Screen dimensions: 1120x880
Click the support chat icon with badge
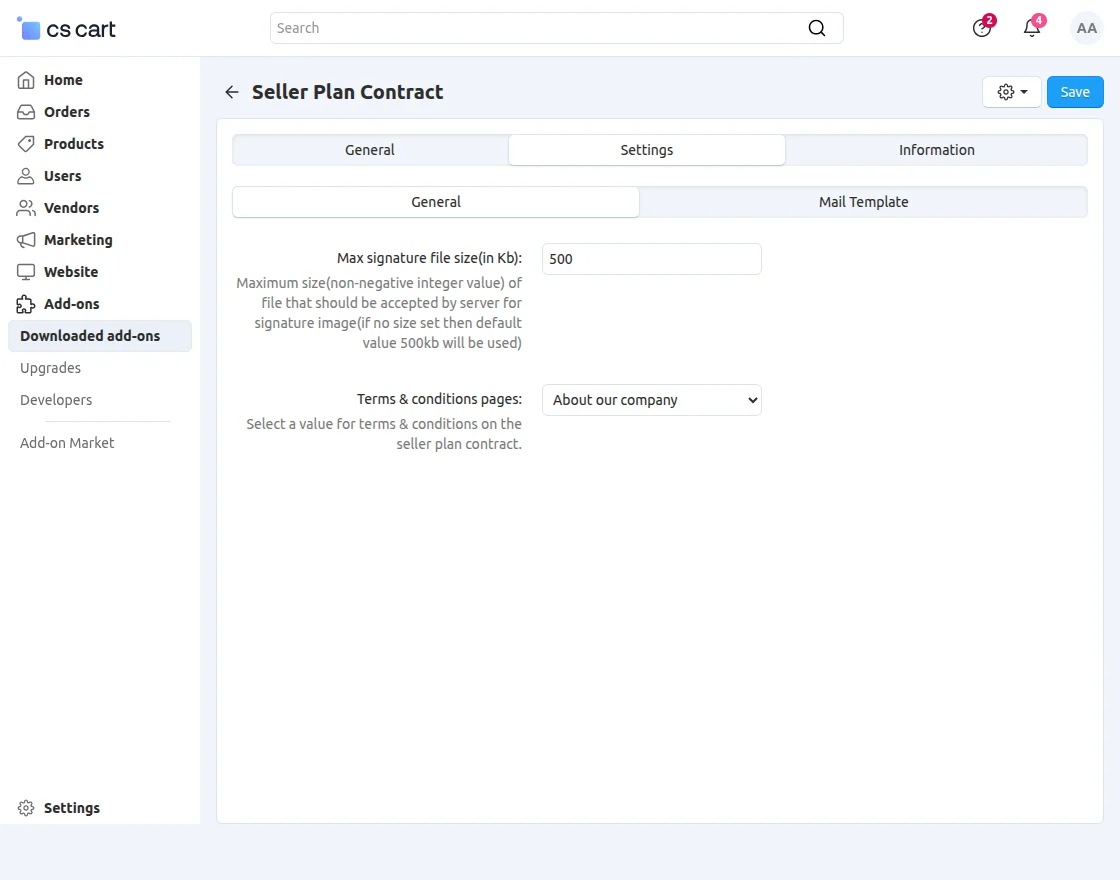(981, 28)
